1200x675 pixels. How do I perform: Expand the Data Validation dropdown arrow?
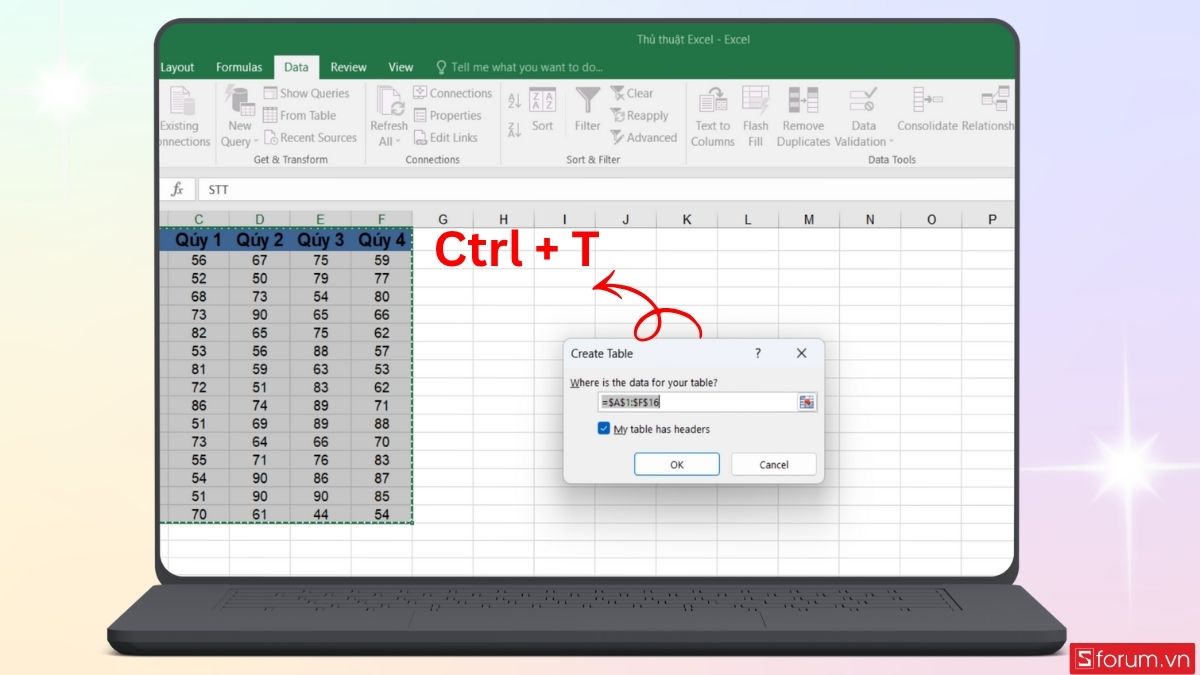tap(890, 142)
